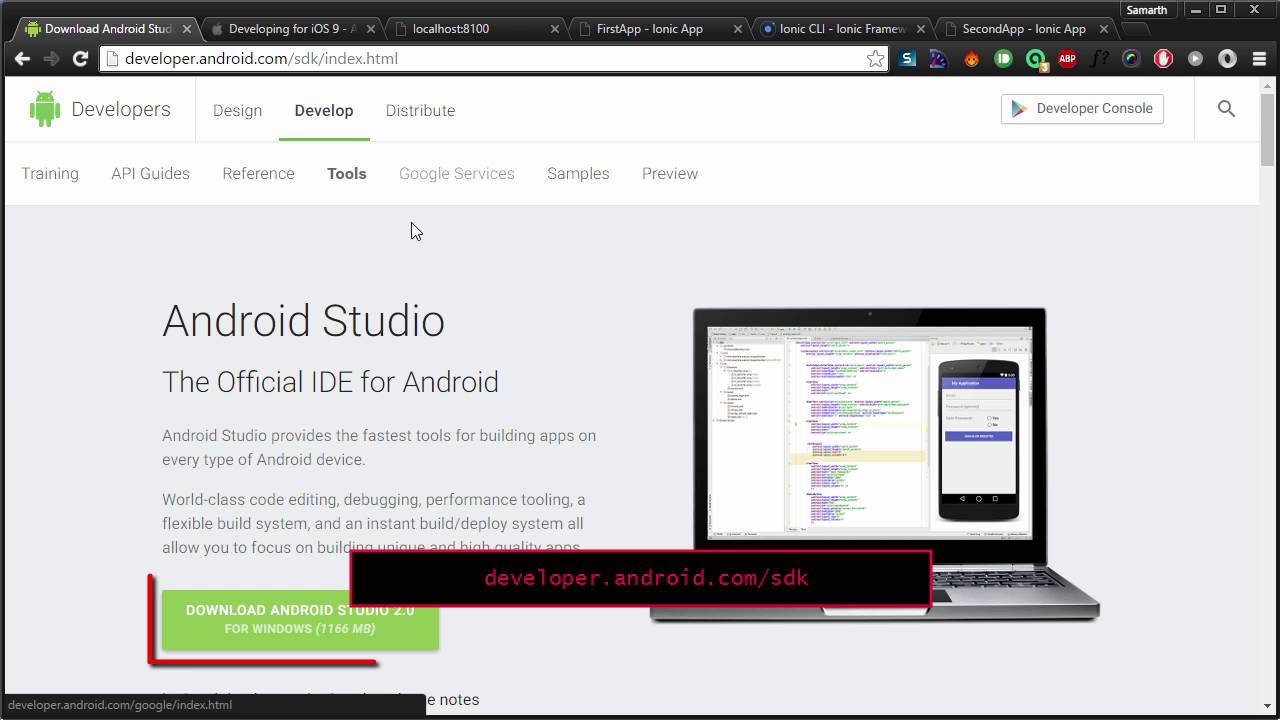Click the Samarth profile button

(1146, 10)
